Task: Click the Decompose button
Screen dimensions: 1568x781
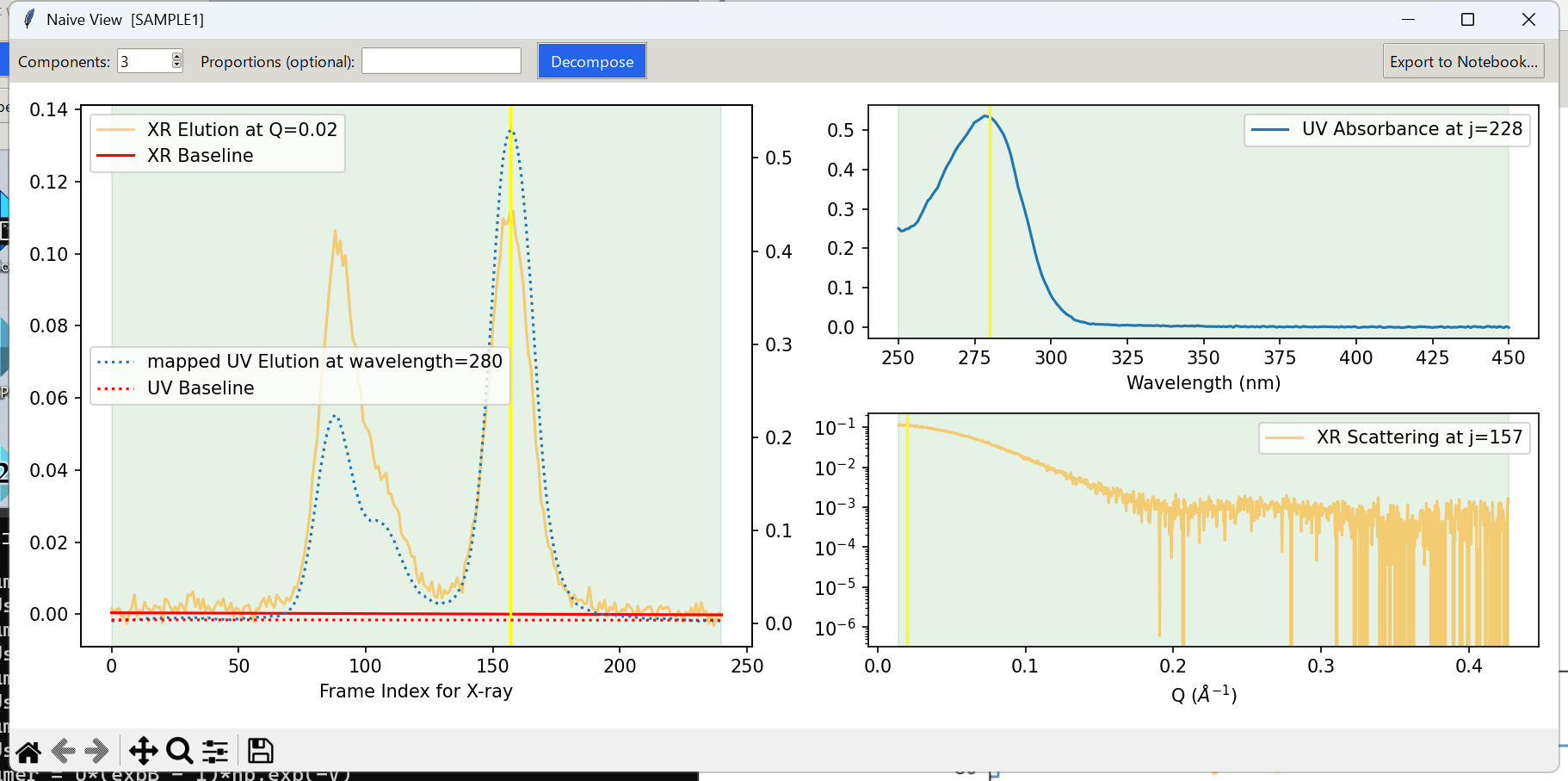Action: [x=592, y=61]
